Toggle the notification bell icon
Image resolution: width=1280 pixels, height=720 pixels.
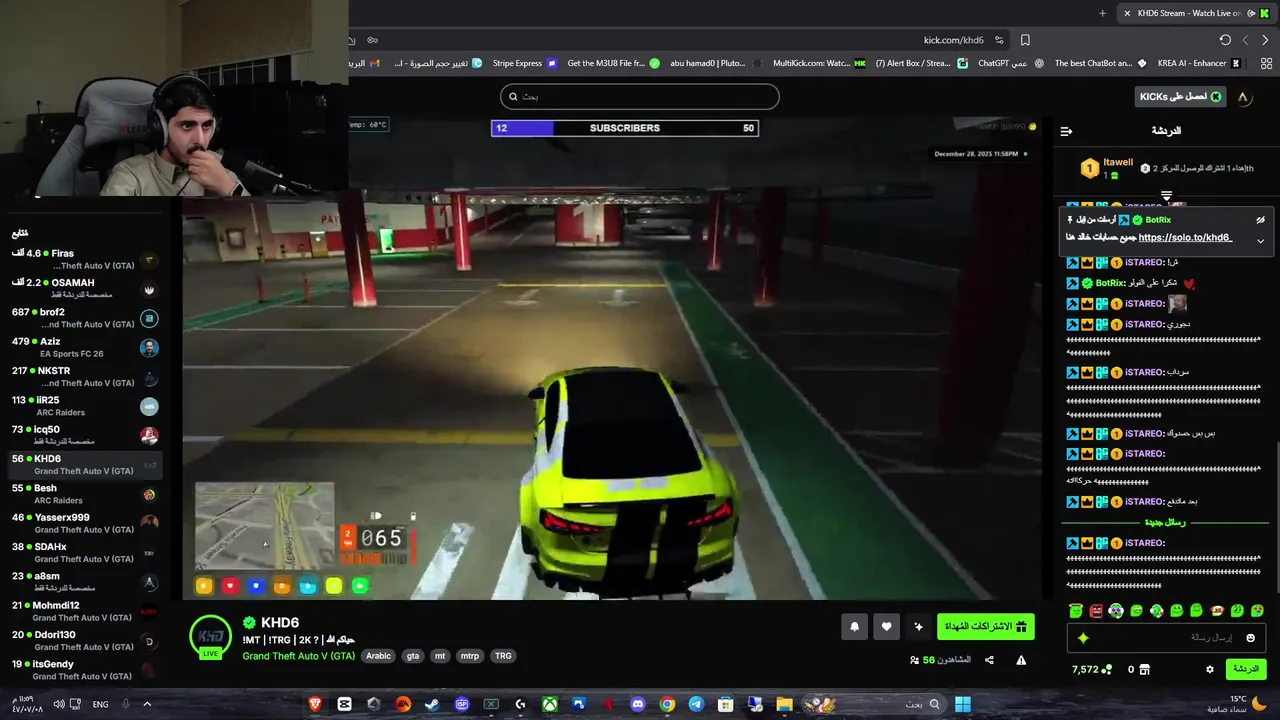pos(854,627)
